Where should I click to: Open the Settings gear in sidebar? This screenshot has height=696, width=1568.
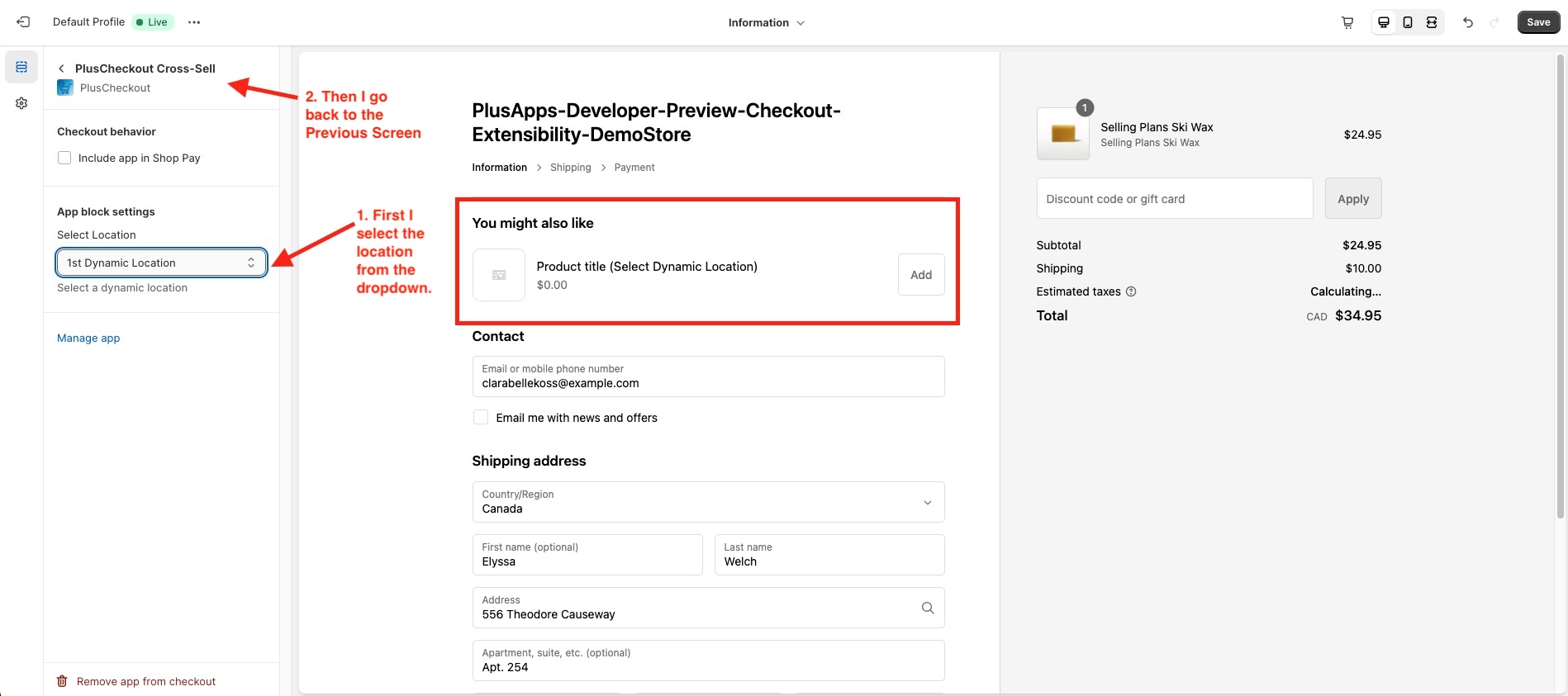[21, 103]
